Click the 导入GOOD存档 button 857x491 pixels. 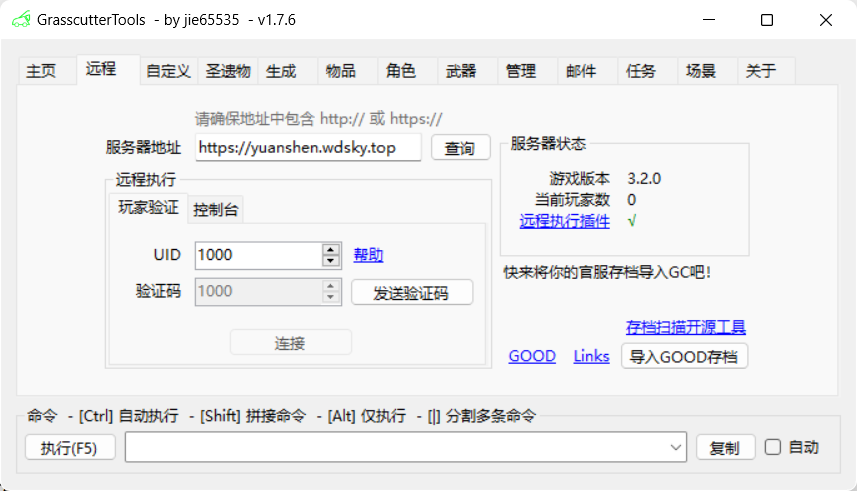pos(684,356)
